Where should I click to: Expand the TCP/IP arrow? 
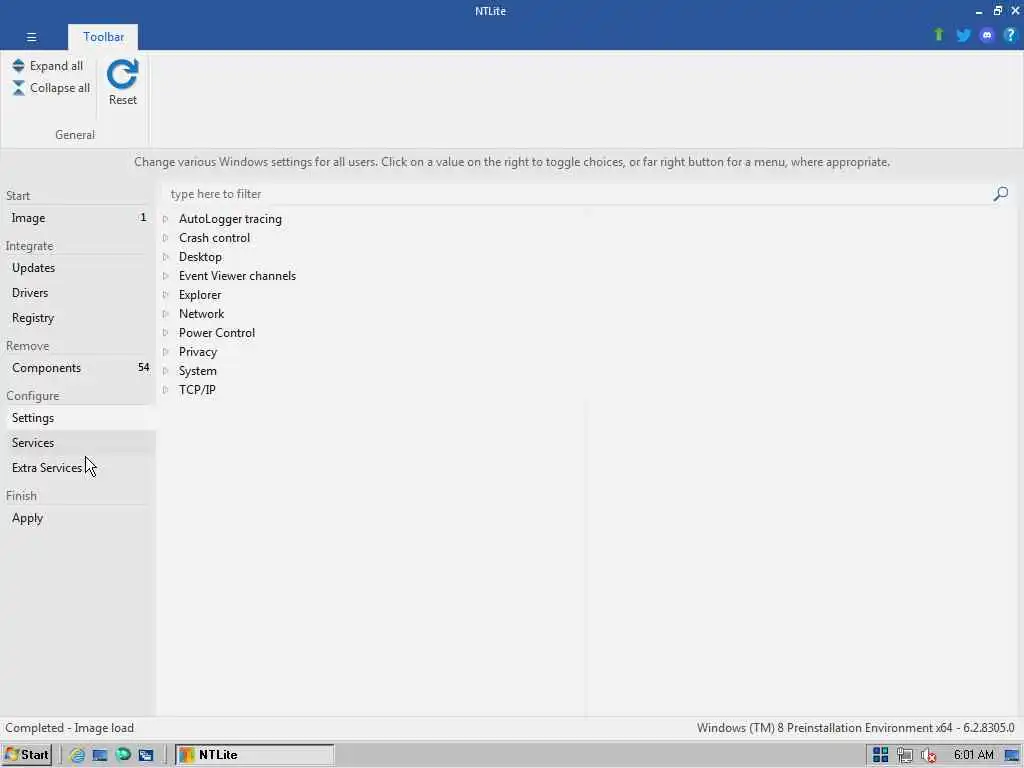click(166, 389)
